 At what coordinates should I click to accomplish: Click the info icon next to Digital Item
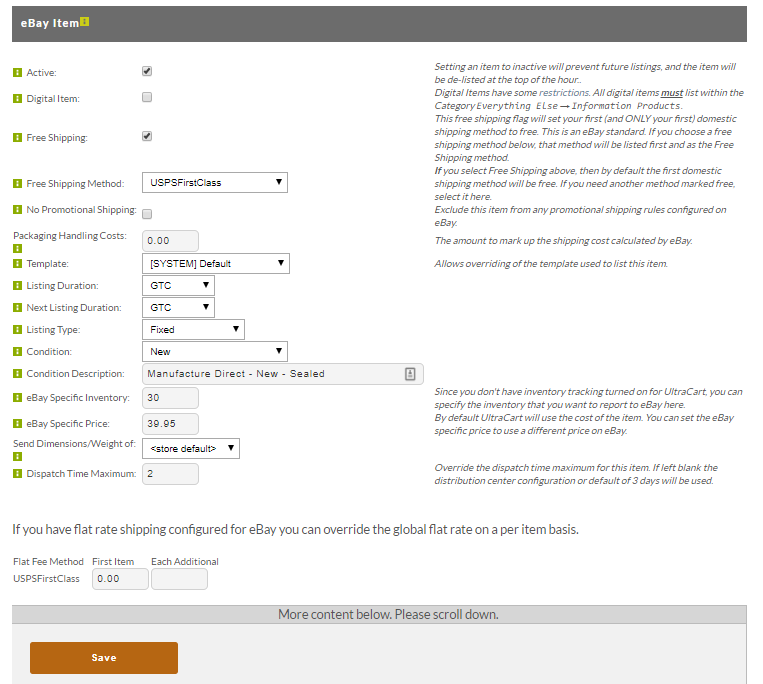(x=18, y=99)
